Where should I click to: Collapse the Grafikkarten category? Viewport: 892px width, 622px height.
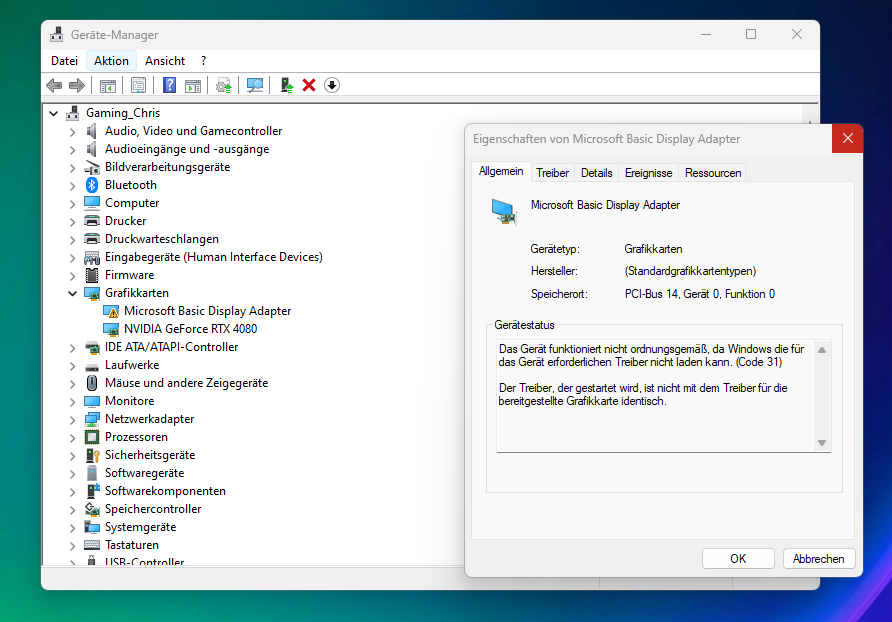pos(72,293)
